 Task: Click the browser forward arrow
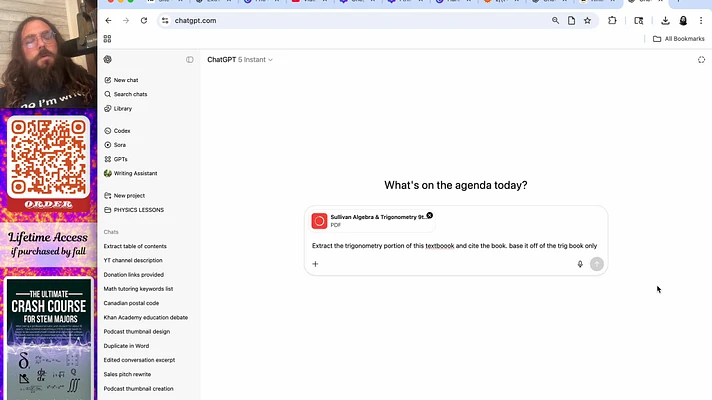(126, 20)
